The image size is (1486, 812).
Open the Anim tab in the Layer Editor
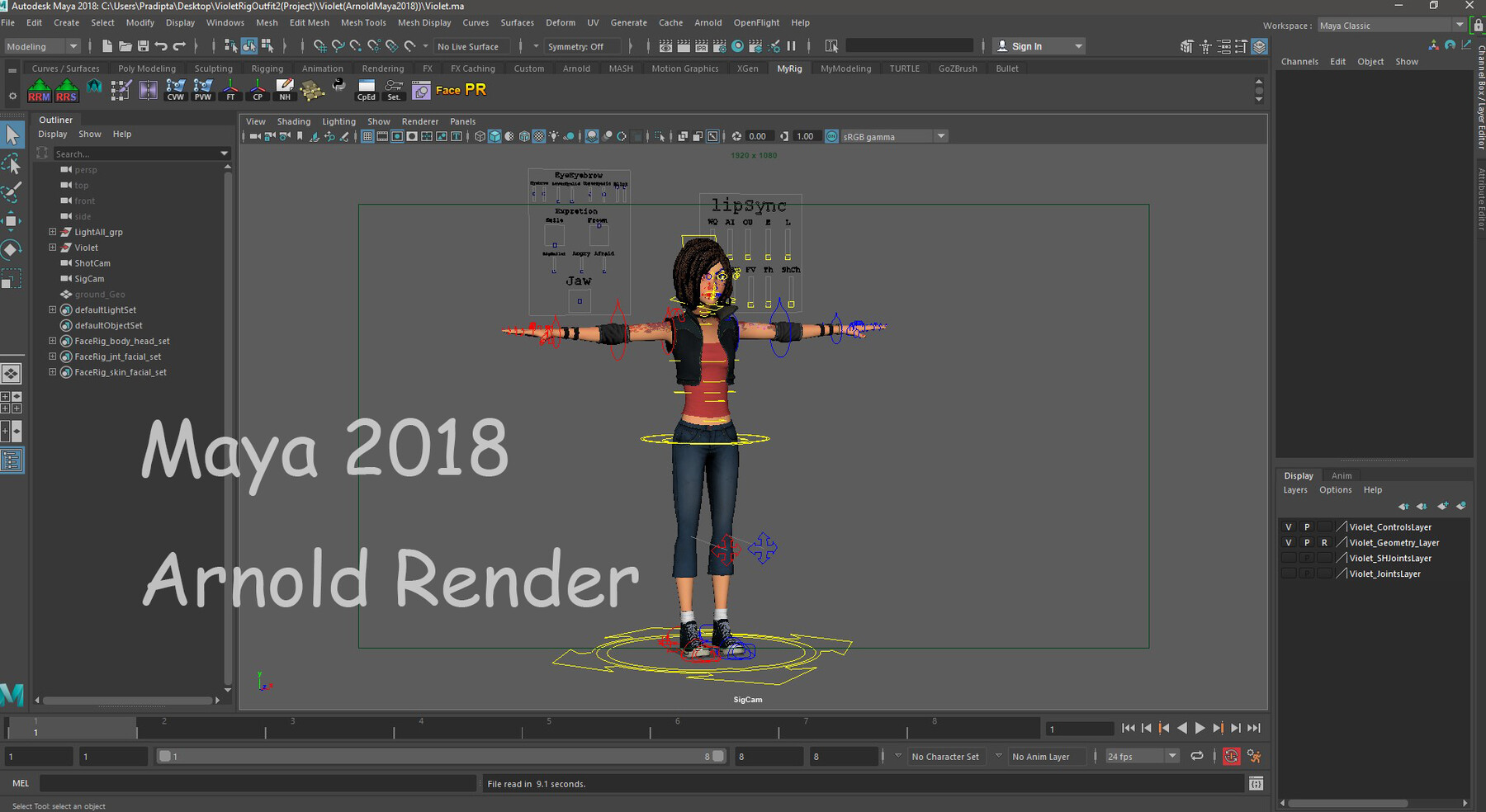pos(1341,475)
